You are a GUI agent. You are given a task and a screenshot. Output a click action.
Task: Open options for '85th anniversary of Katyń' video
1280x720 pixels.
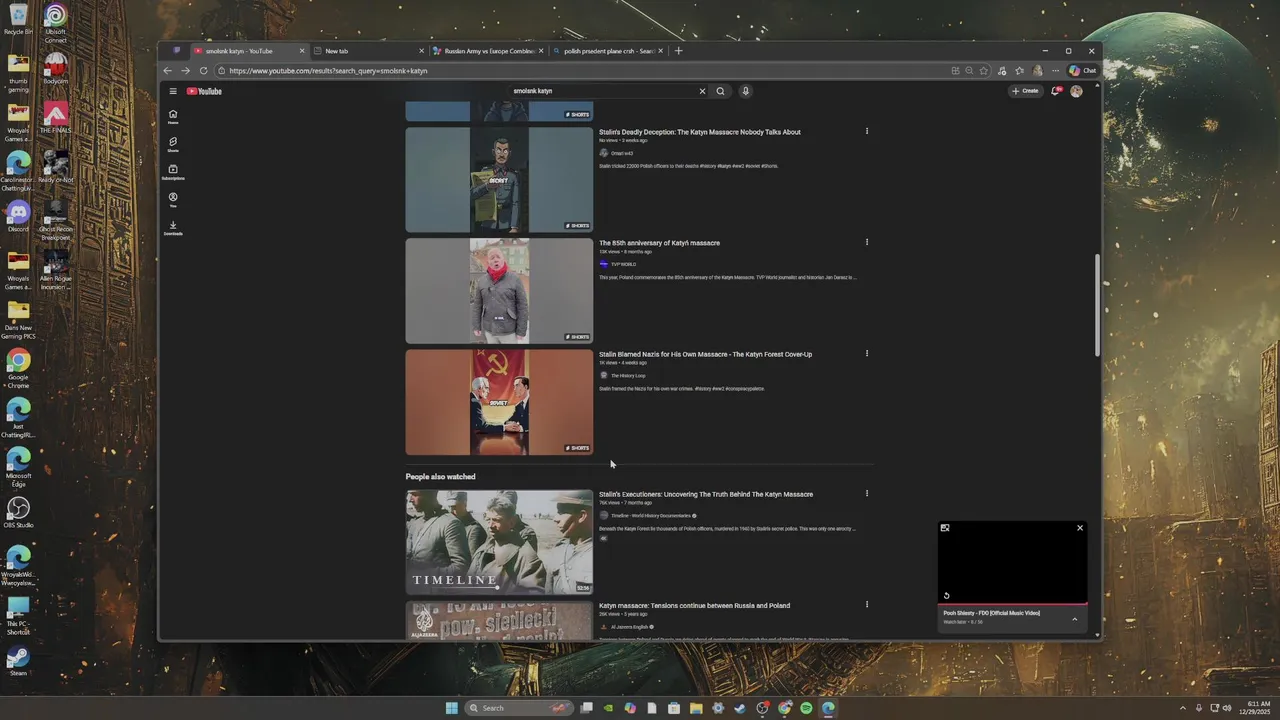coord(866,242)
